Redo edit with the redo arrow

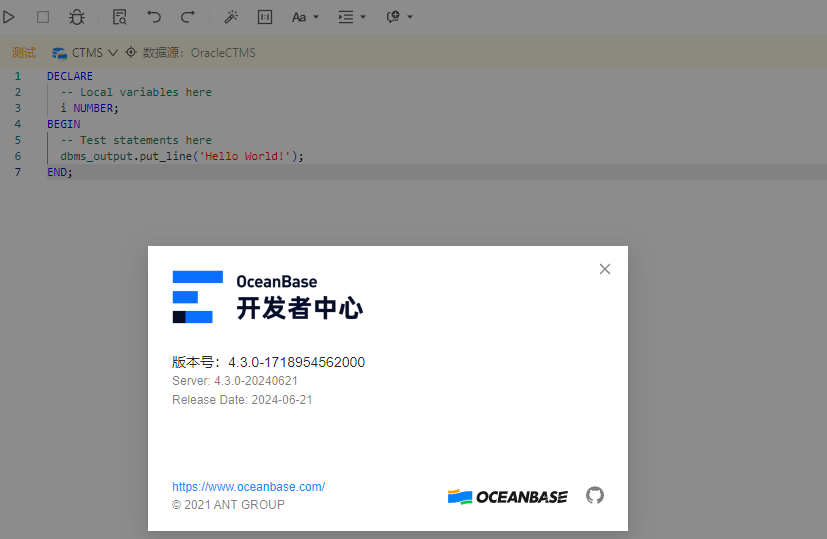[x=188, y=17]
